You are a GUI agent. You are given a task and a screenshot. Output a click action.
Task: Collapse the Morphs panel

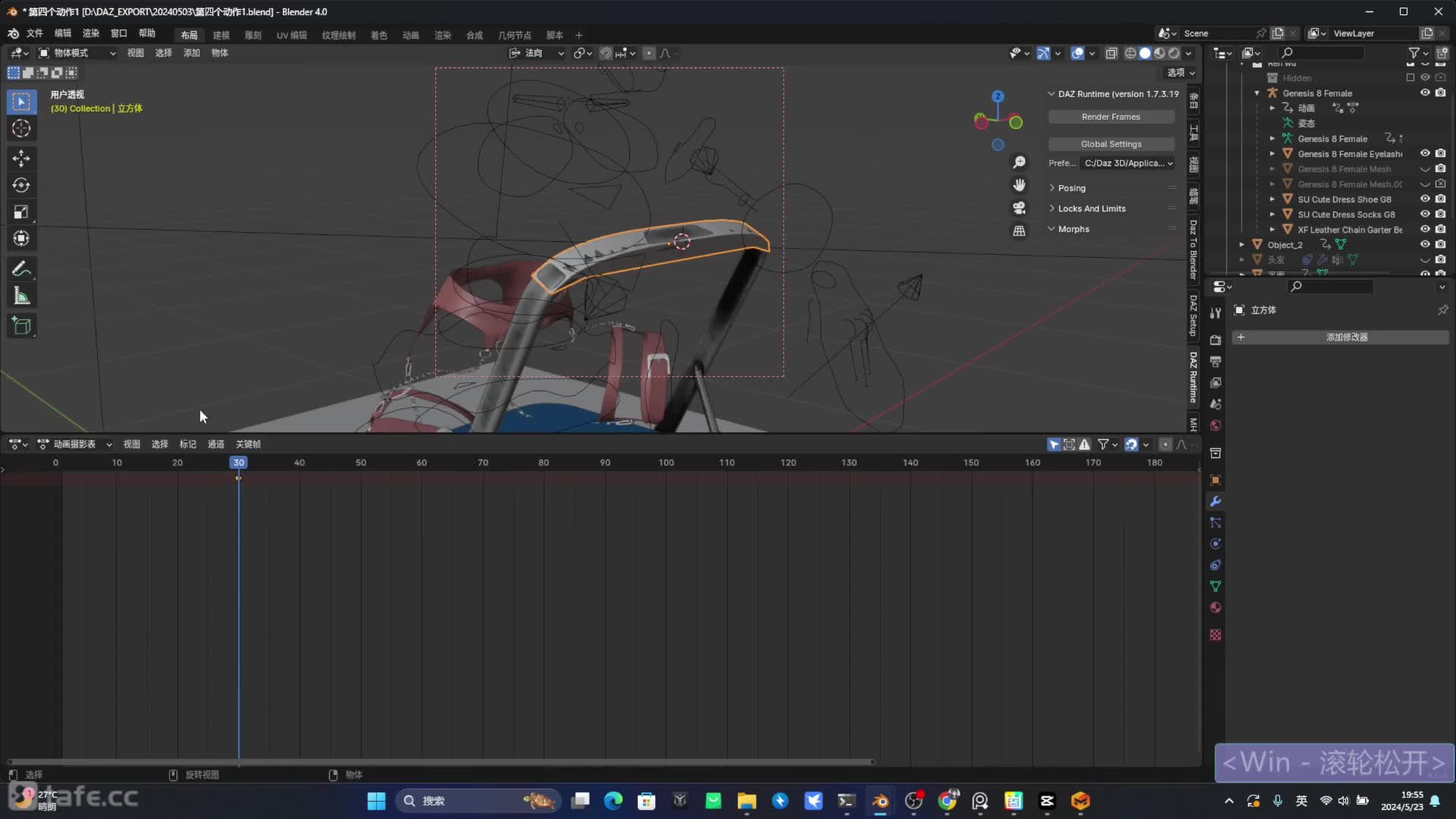(1073, 229)
